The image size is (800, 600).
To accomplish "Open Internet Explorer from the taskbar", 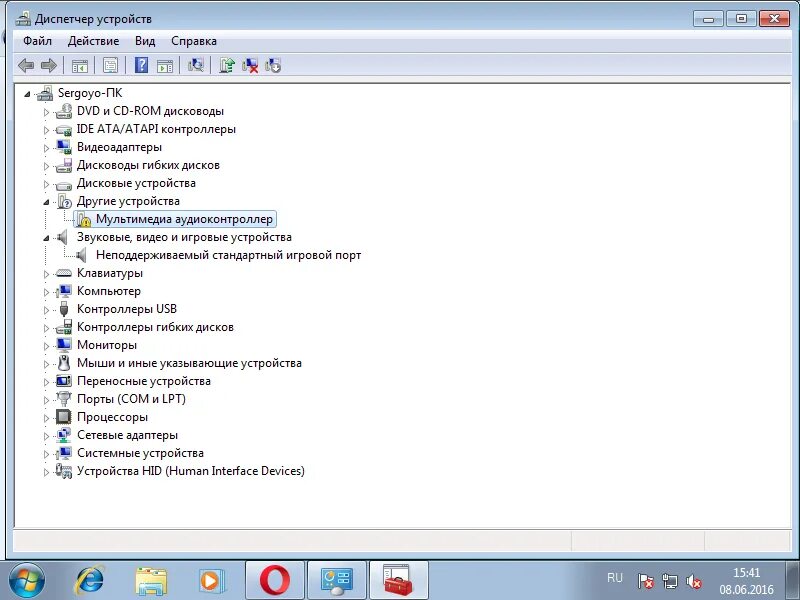I will pos(90,580).
